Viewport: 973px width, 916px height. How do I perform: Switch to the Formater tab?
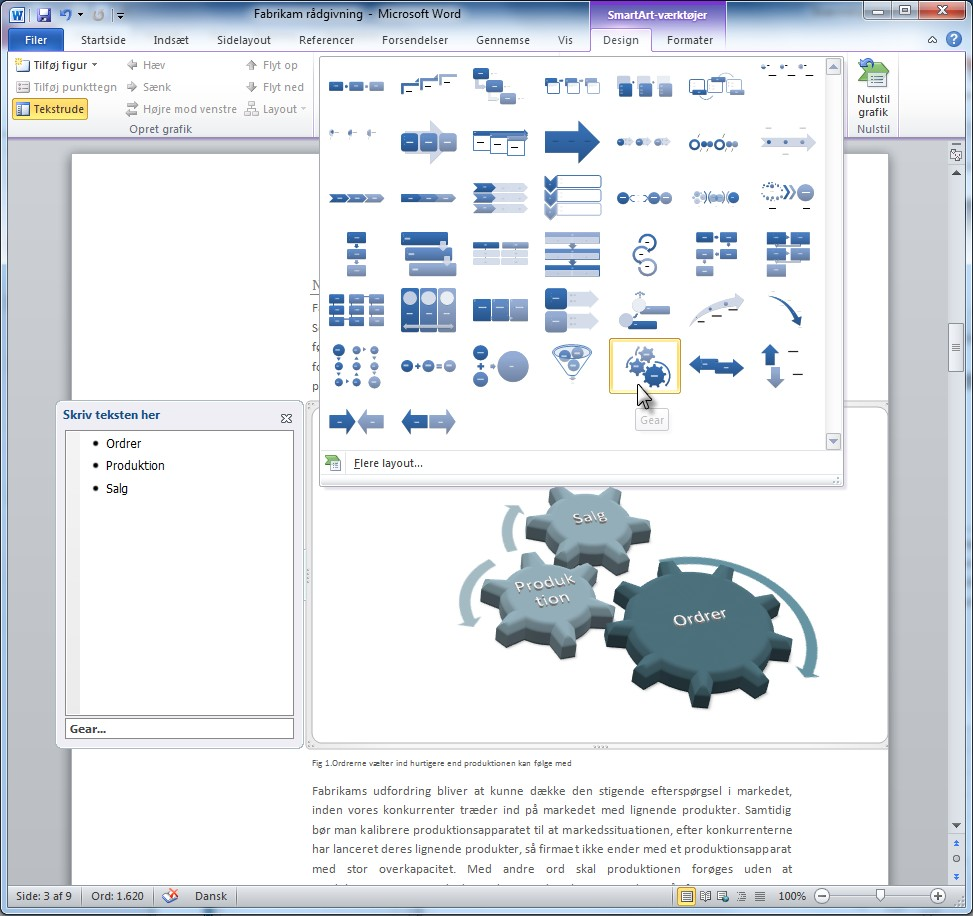pyautogui.click(x=689, y=40)
